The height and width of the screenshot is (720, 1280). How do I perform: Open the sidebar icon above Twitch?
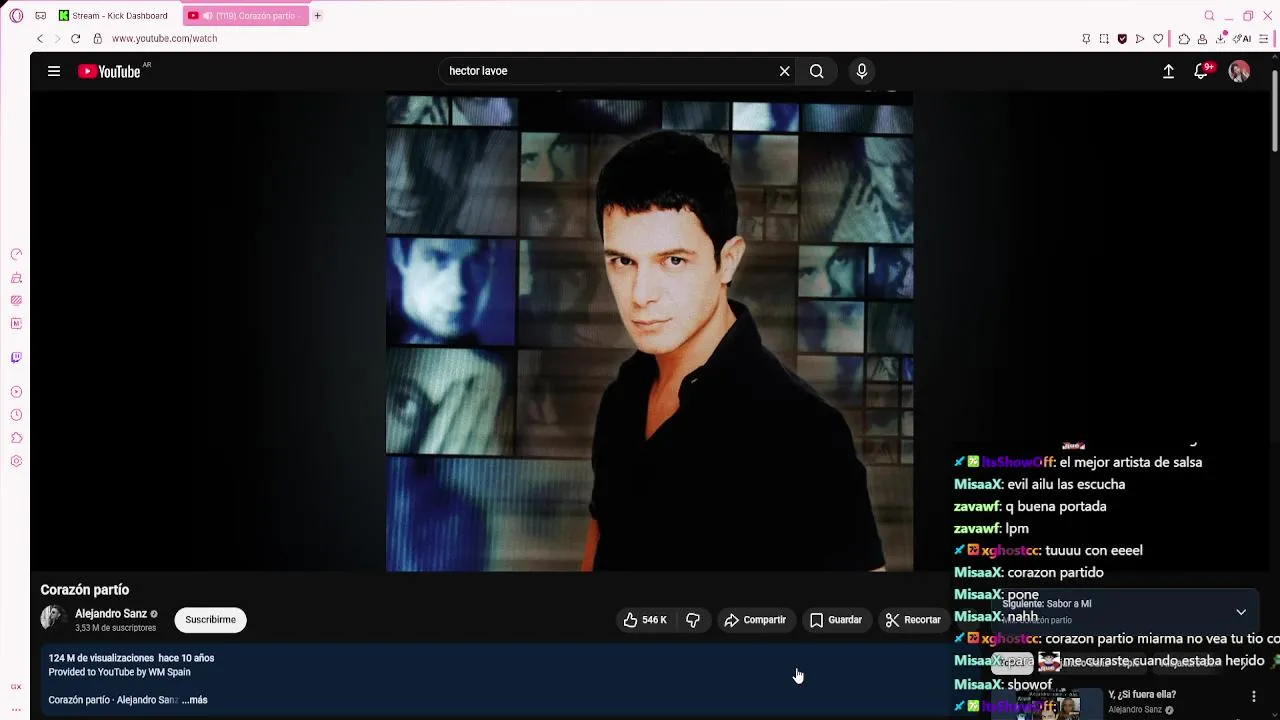click(16, 324)
